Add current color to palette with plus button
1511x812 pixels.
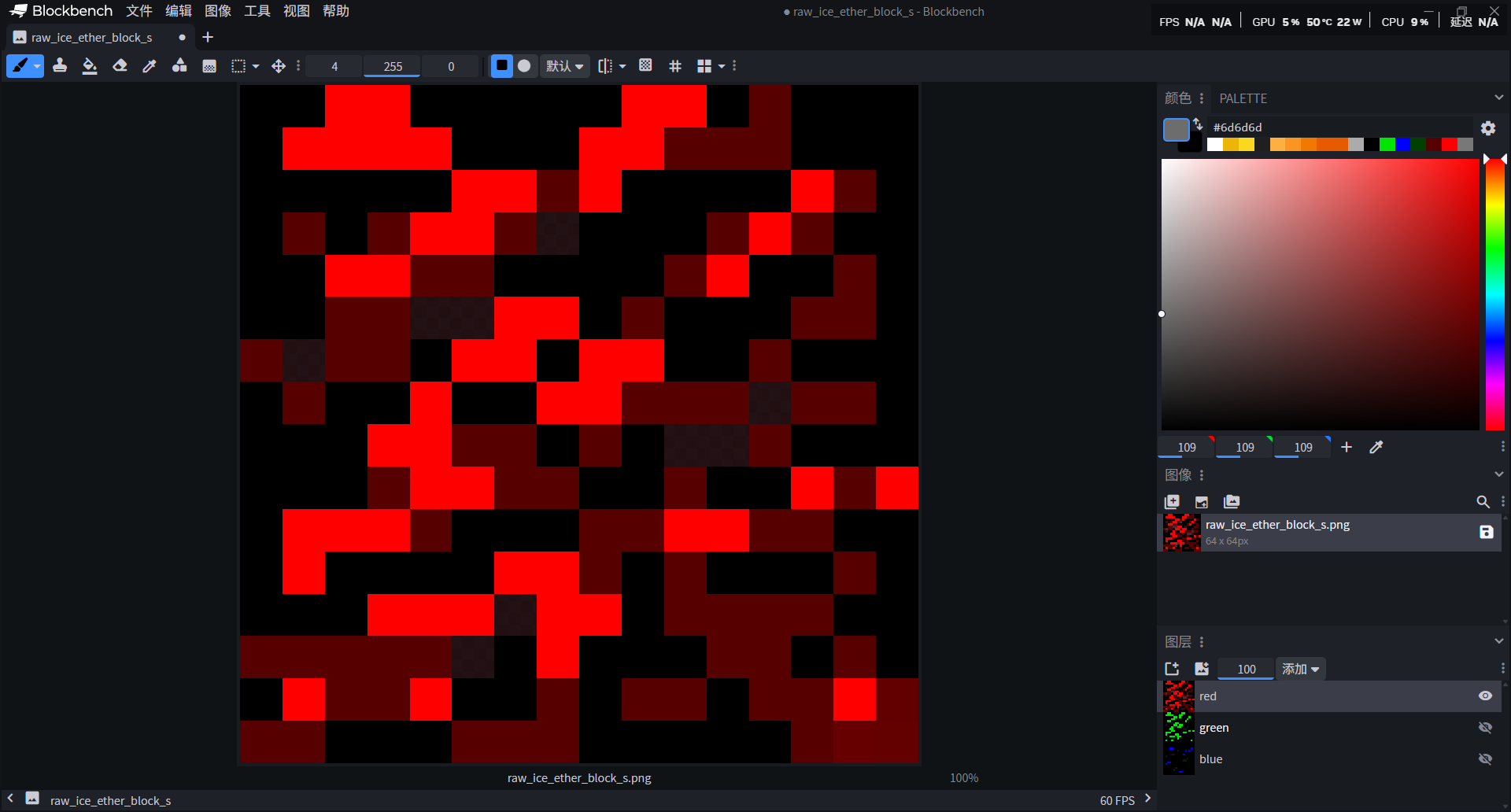(1347, 447)
